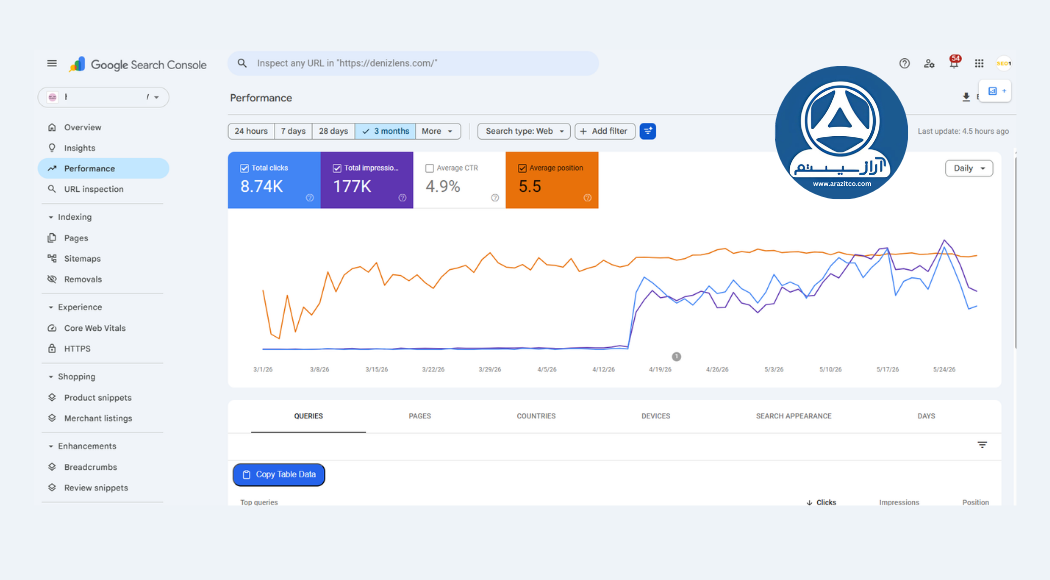Click the Copy Table Data button
1050x580 pixels.
(x=279, y=475)
